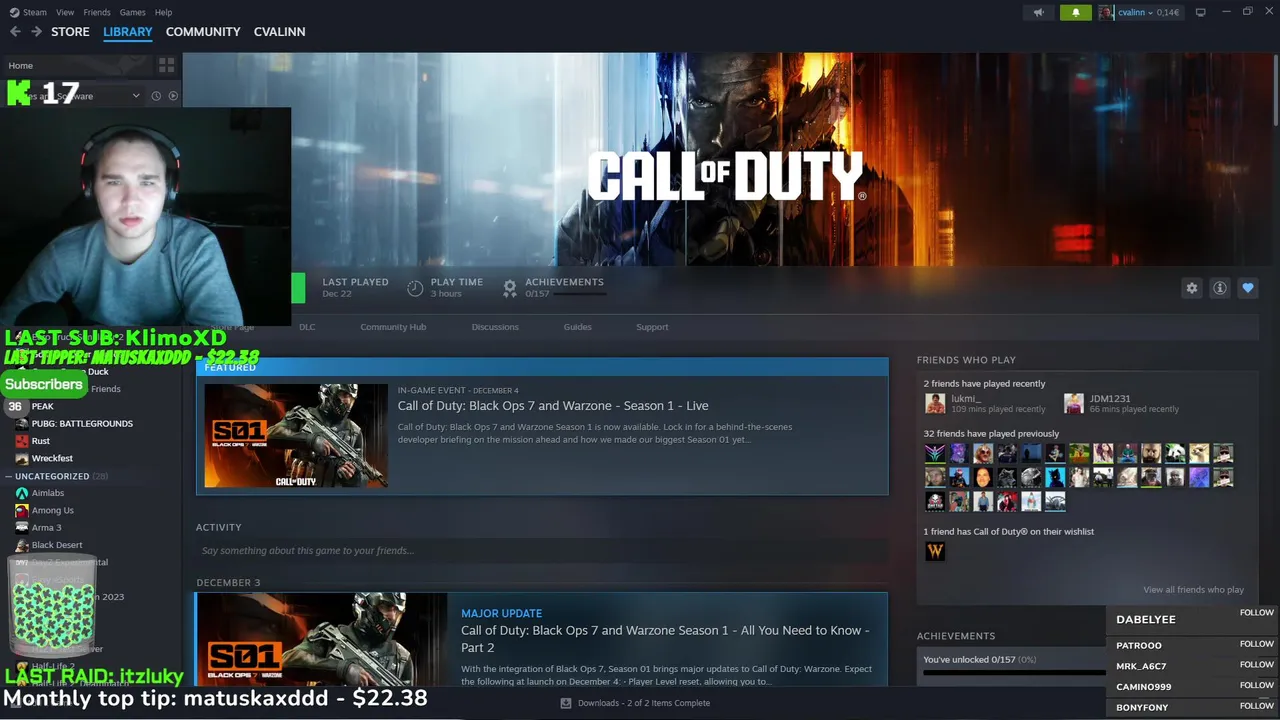Viewport: 1280px width, 720px height.
Task: Open the Help menu
Action: pyautogui.click(x=164, y=12)
